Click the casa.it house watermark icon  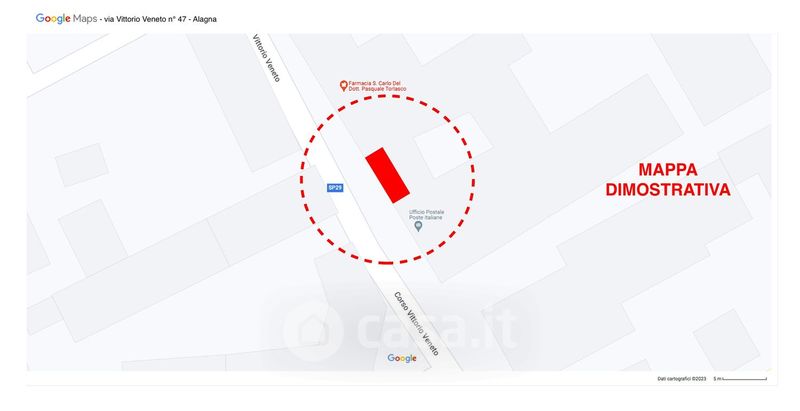(x=313, y=331)
